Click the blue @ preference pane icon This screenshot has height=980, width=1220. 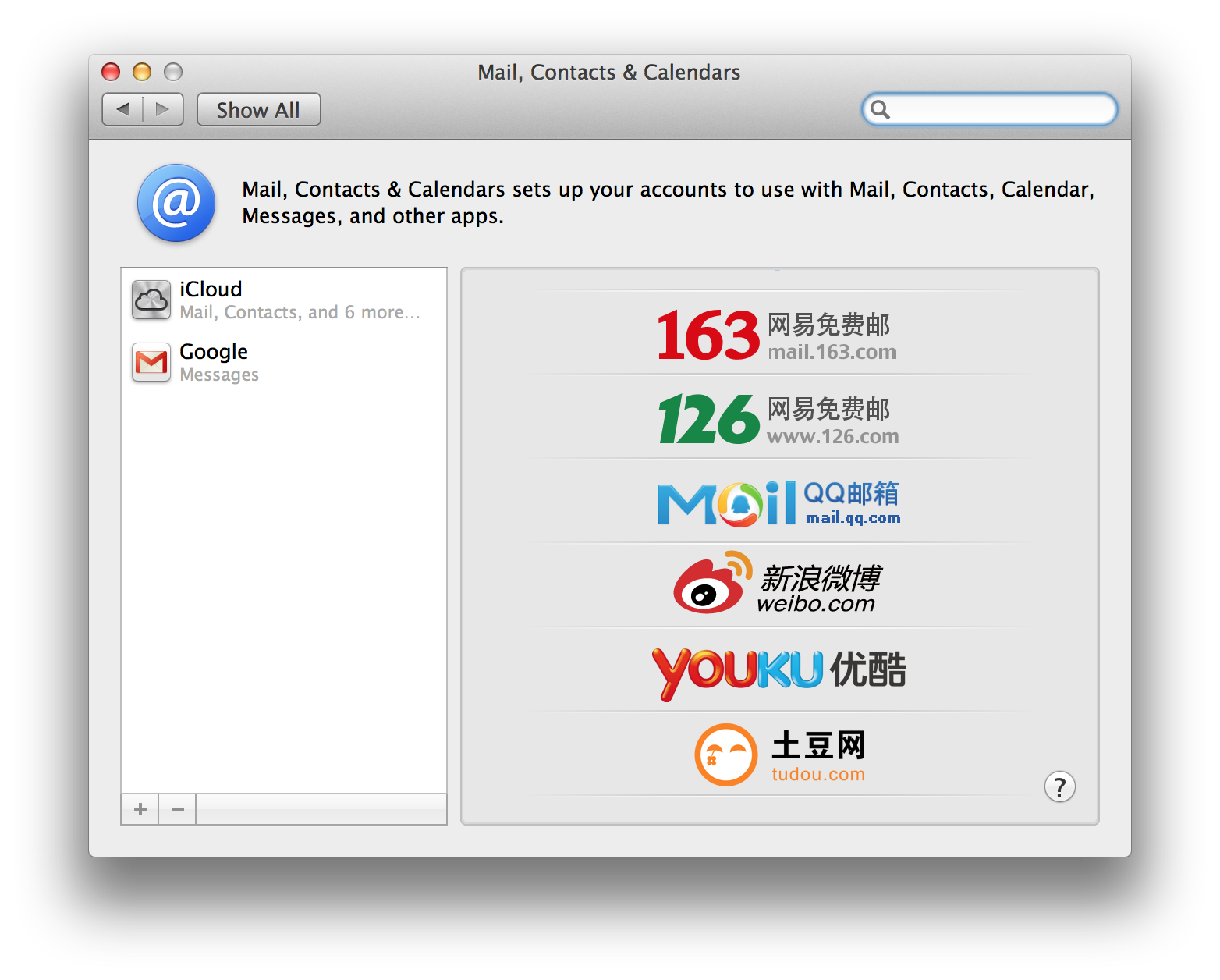(x=176, y=203)
